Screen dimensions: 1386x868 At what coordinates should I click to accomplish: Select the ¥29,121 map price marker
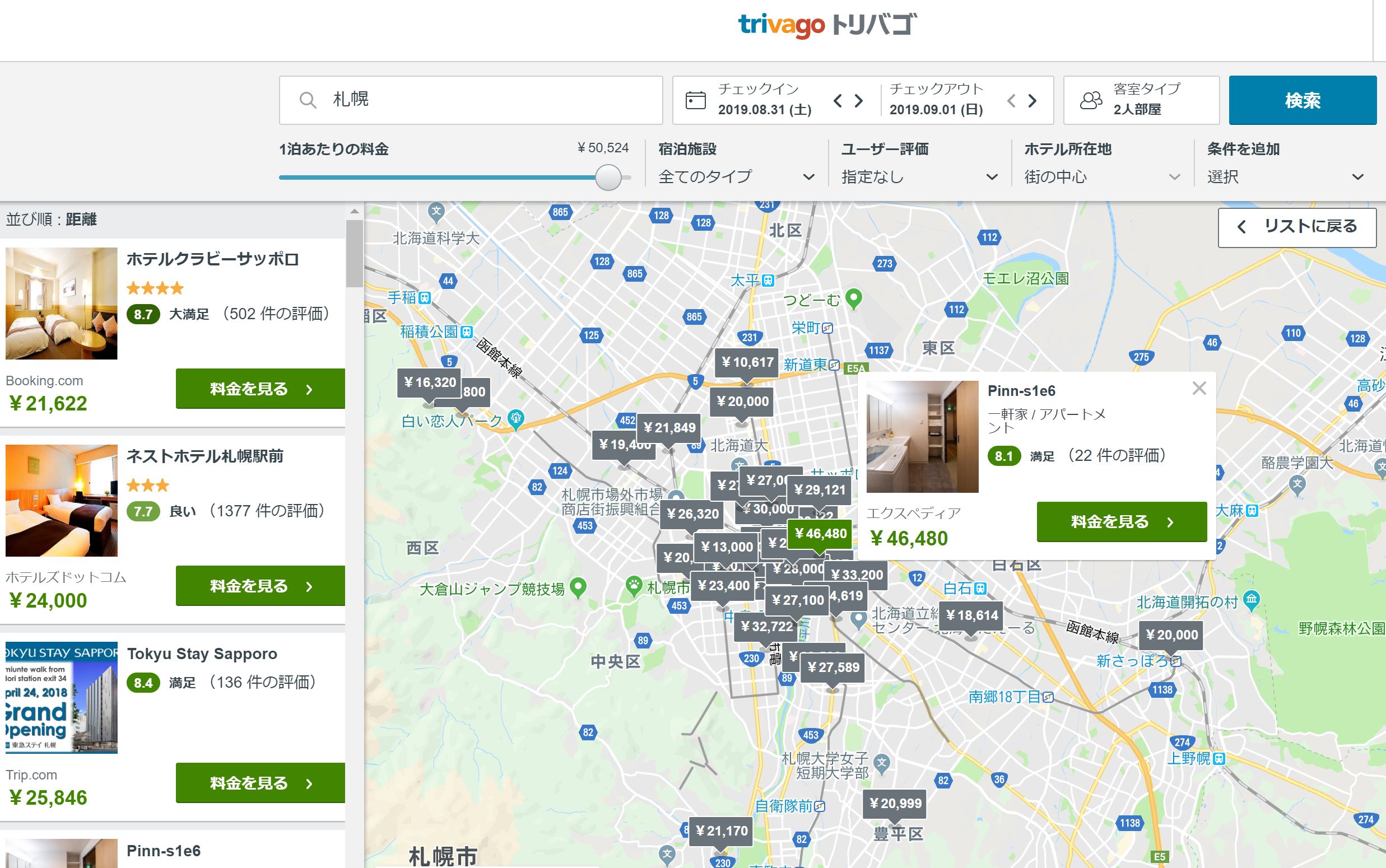point(819,489)
